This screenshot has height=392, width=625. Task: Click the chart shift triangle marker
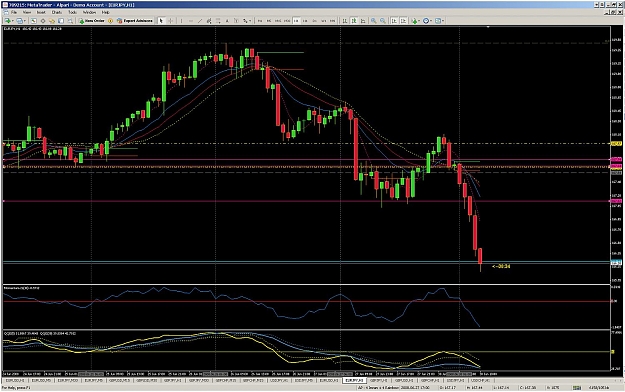488,27
